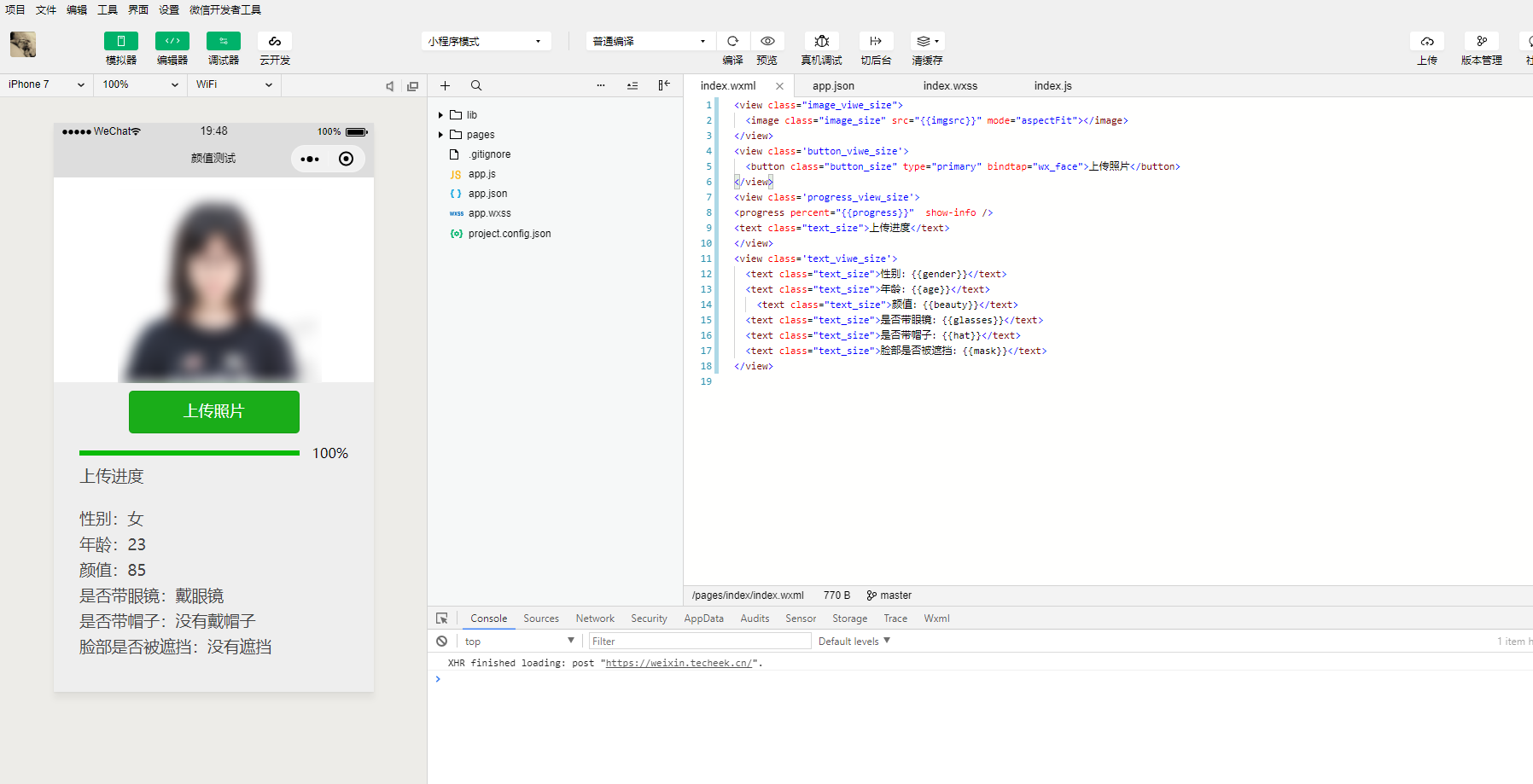Screen dimensions: 1533x784
Task: Open preview with the eye icon
Action: pos(767,41)
